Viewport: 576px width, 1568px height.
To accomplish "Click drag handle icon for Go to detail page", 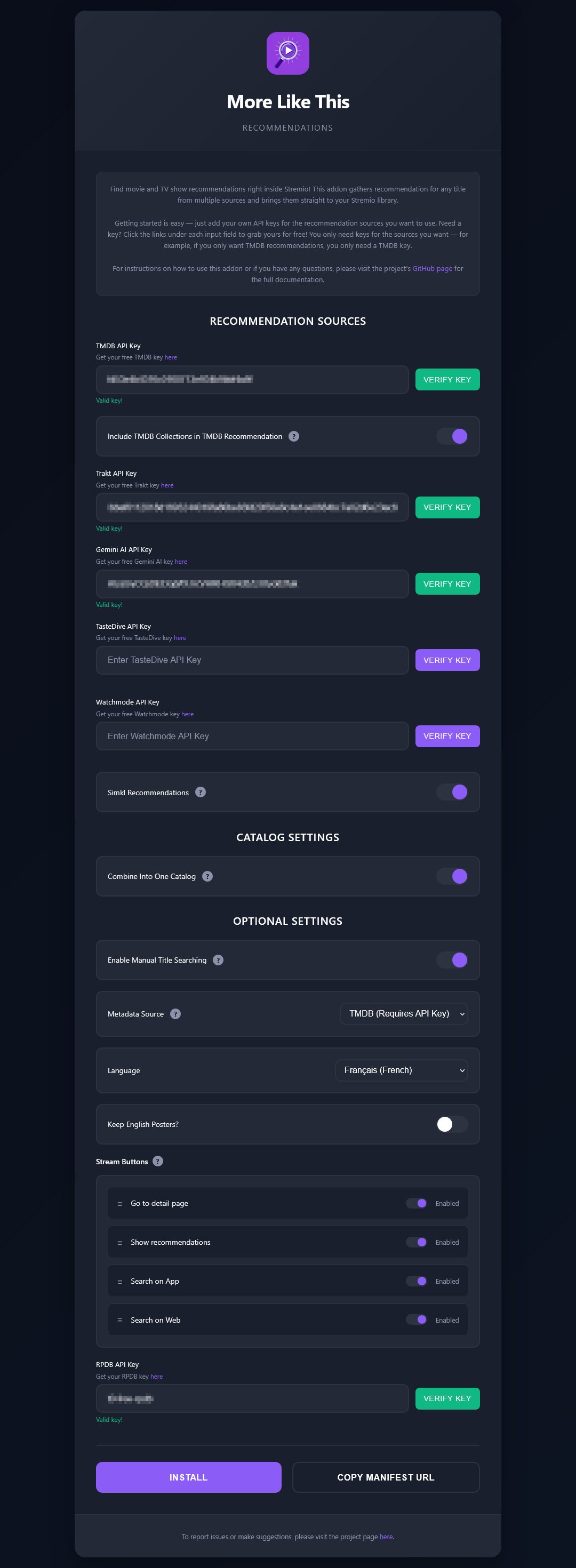I will click(120, 1204).
